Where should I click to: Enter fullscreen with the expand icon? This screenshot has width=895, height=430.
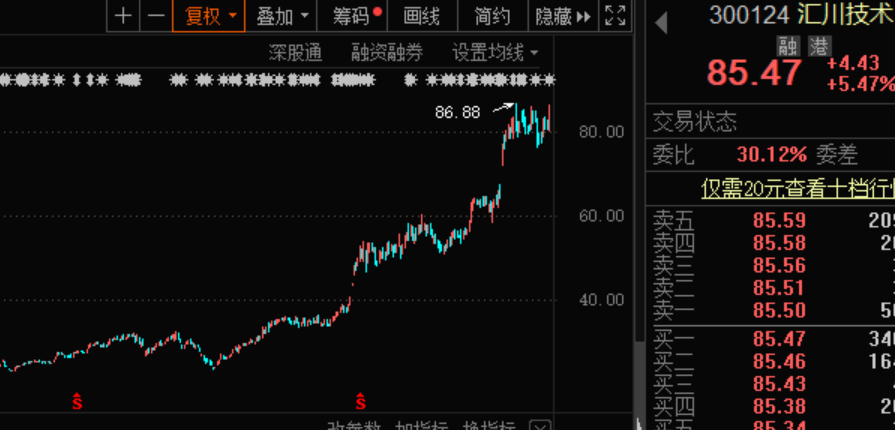pyautogui.click(x=617, y=16)
